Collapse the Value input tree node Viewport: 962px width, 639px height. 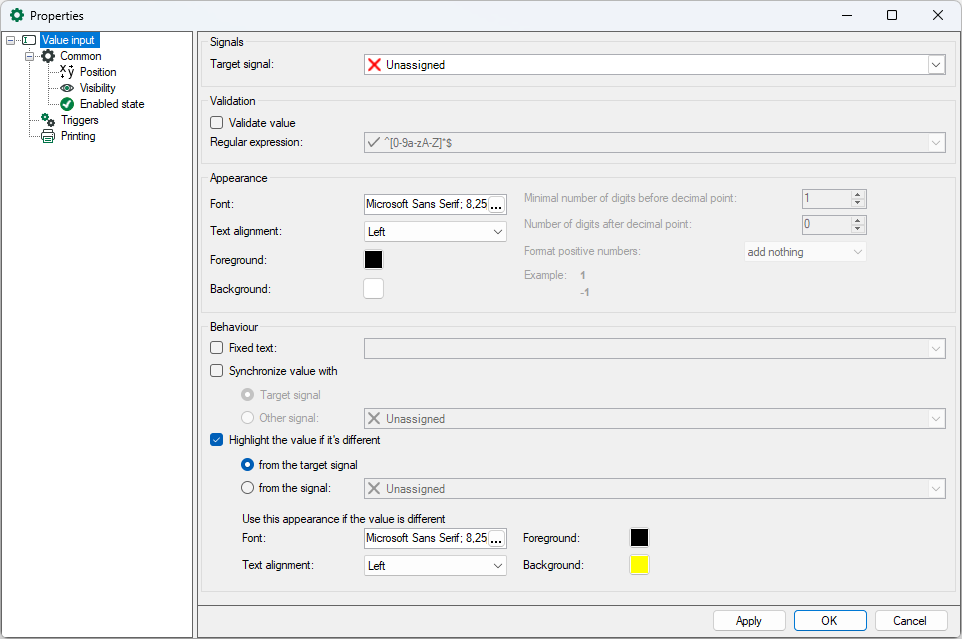pyautogui.click(x=10, y=40)
